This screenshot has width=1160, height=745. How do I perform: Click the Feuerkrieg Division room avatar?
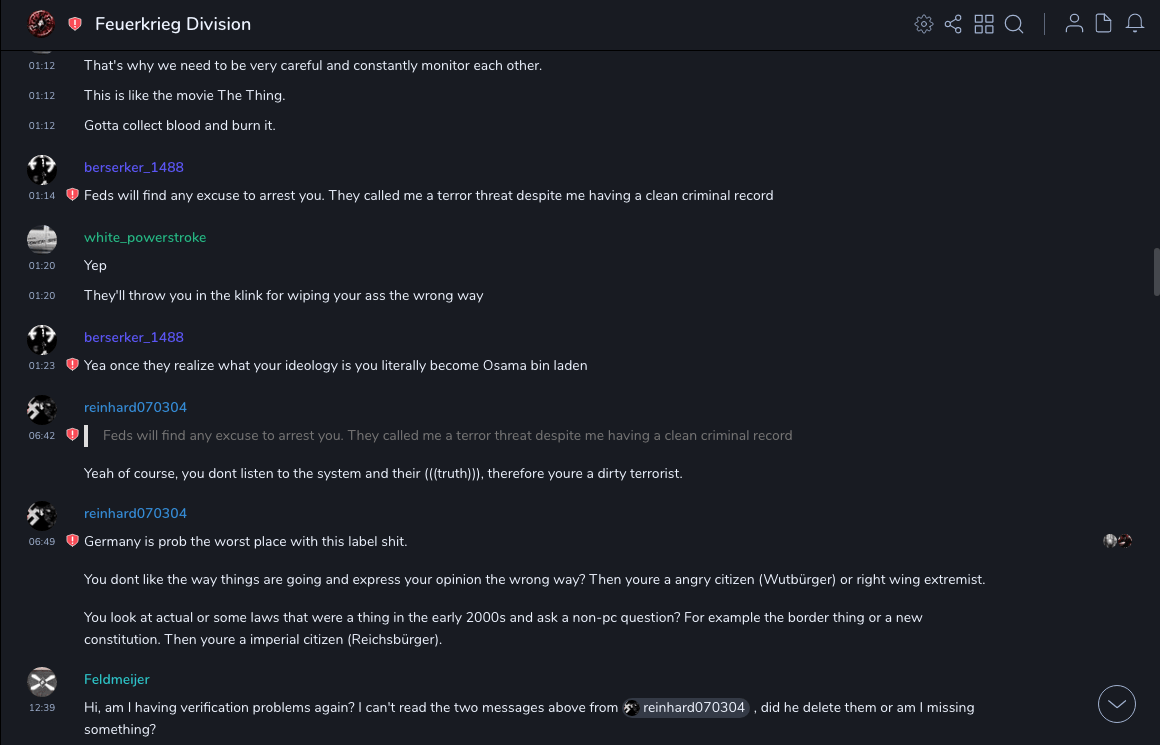click(x=41, y=23)
